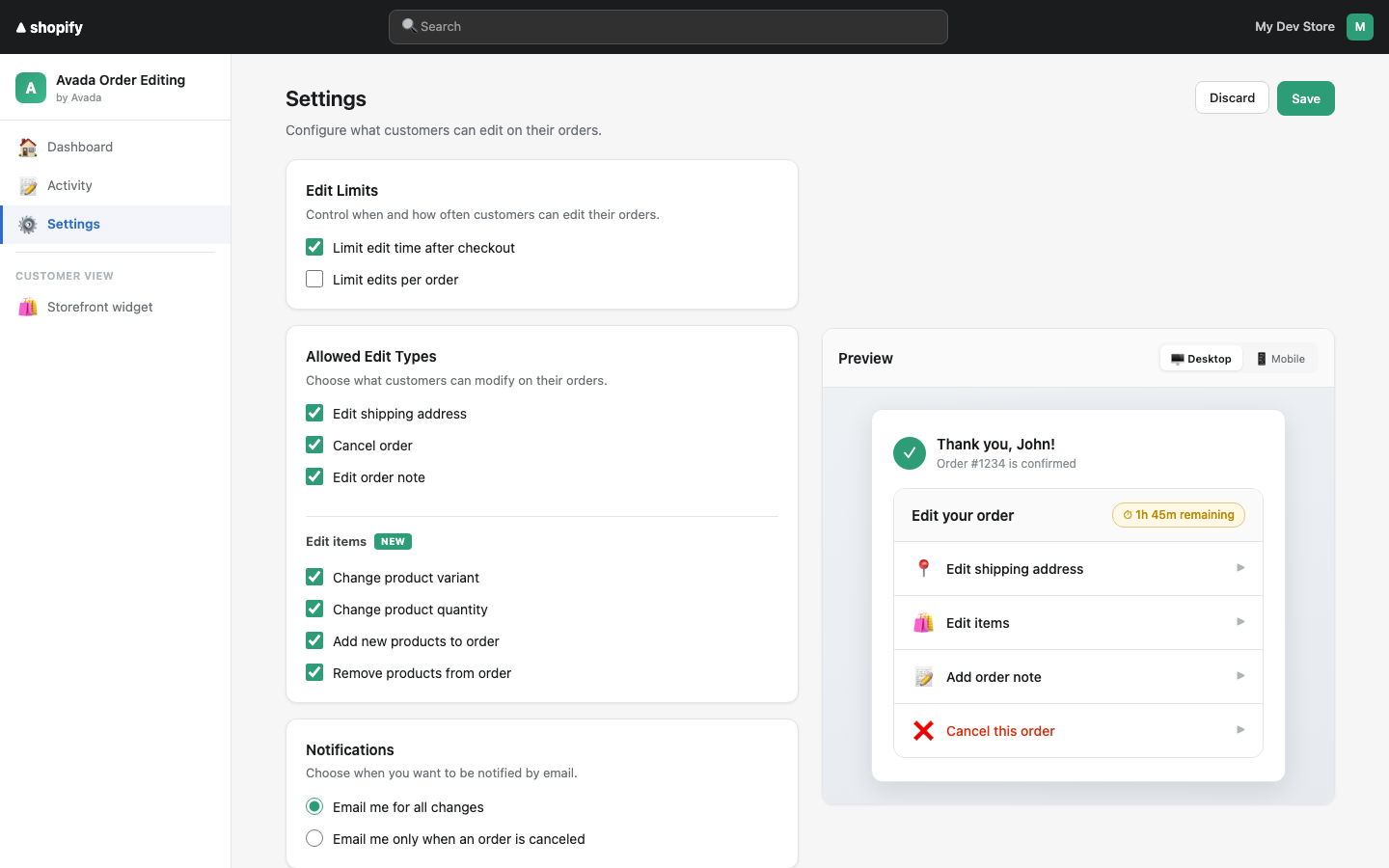Select Email me for all changes
This screenshot has height=868, width=1389.
[314, 806]
